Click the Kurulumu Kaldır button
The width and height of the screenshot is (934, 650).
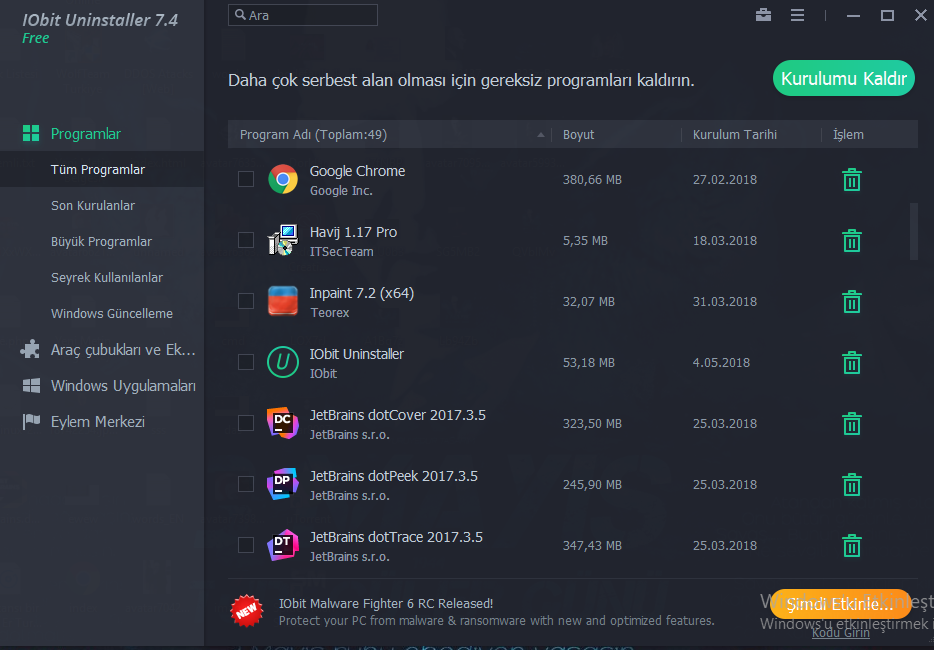click(843, 78)
